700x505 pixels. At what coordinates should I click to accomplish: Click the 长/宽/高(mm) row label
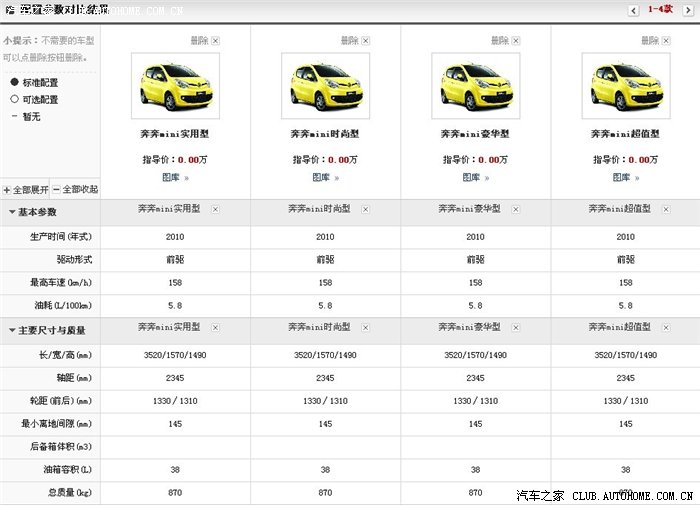tap(66, 355)
